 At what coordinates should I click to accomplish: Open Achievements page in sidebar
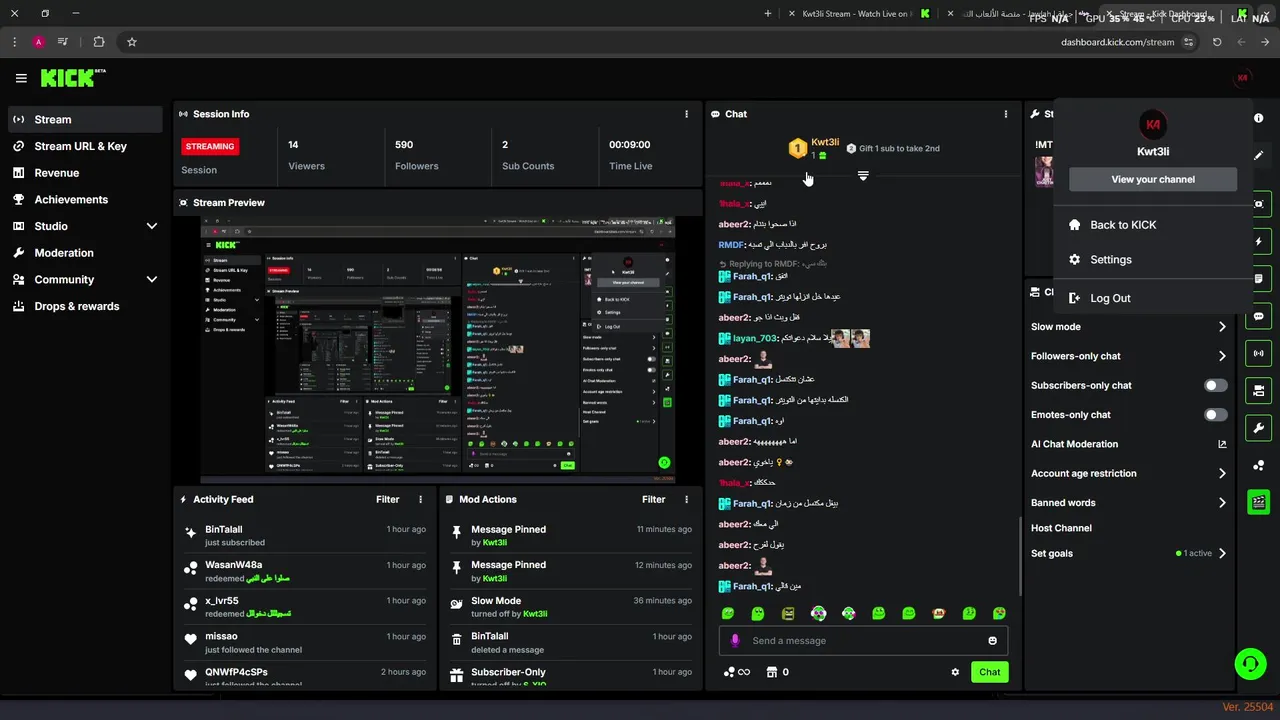85,199
